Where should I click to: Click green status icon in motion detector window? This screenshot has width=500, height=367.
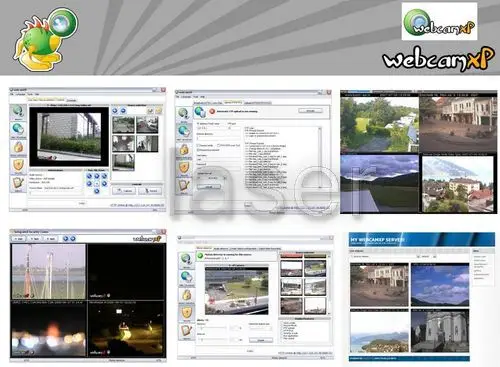coord(200,256)
